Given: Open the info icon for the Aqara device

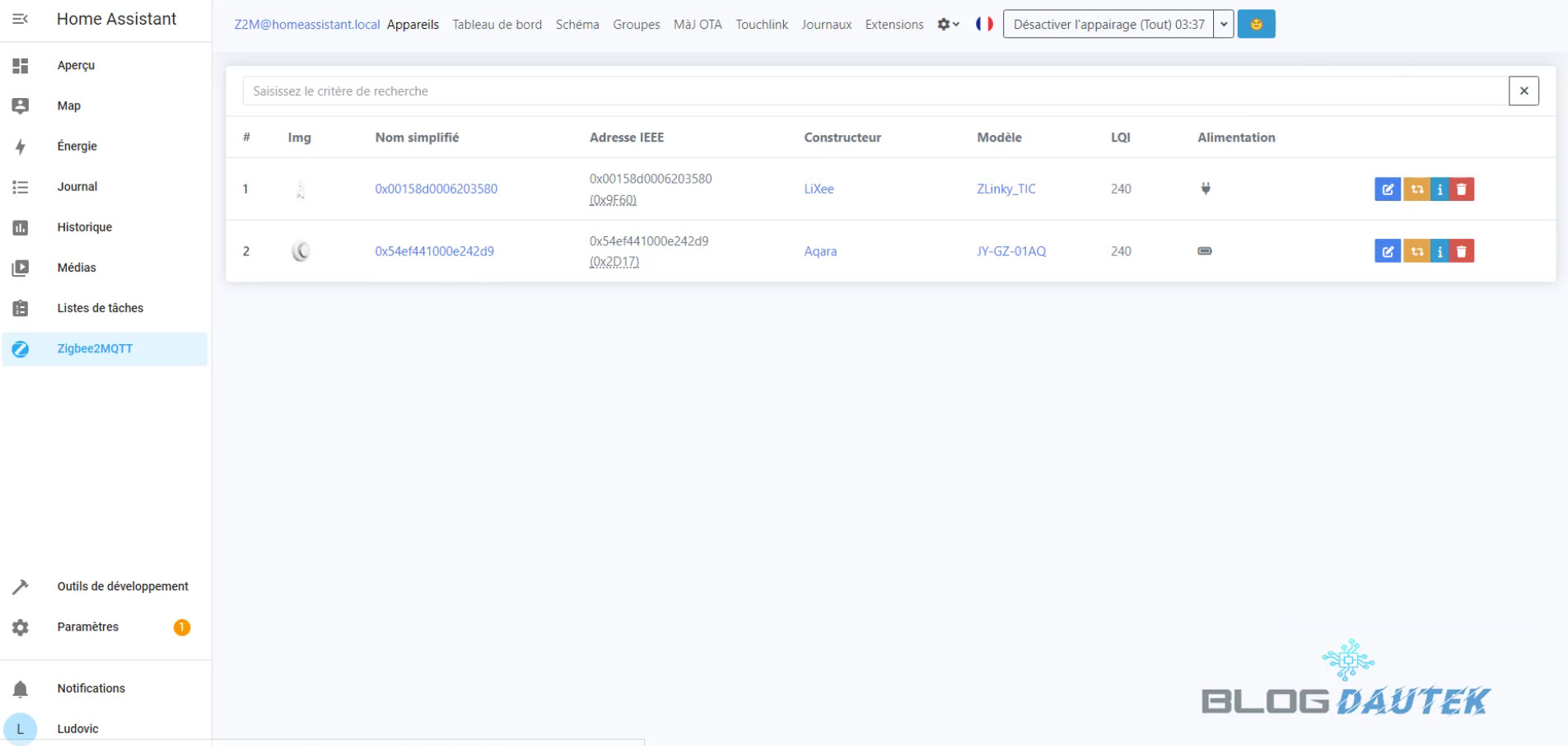Looking at the screenshot, I should click(1440, 251).
